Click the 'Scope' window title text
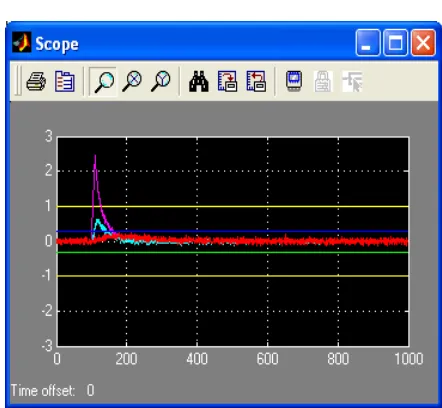Image resolution: width=442 pixels, height=408 pixels. tap(57, 44)
